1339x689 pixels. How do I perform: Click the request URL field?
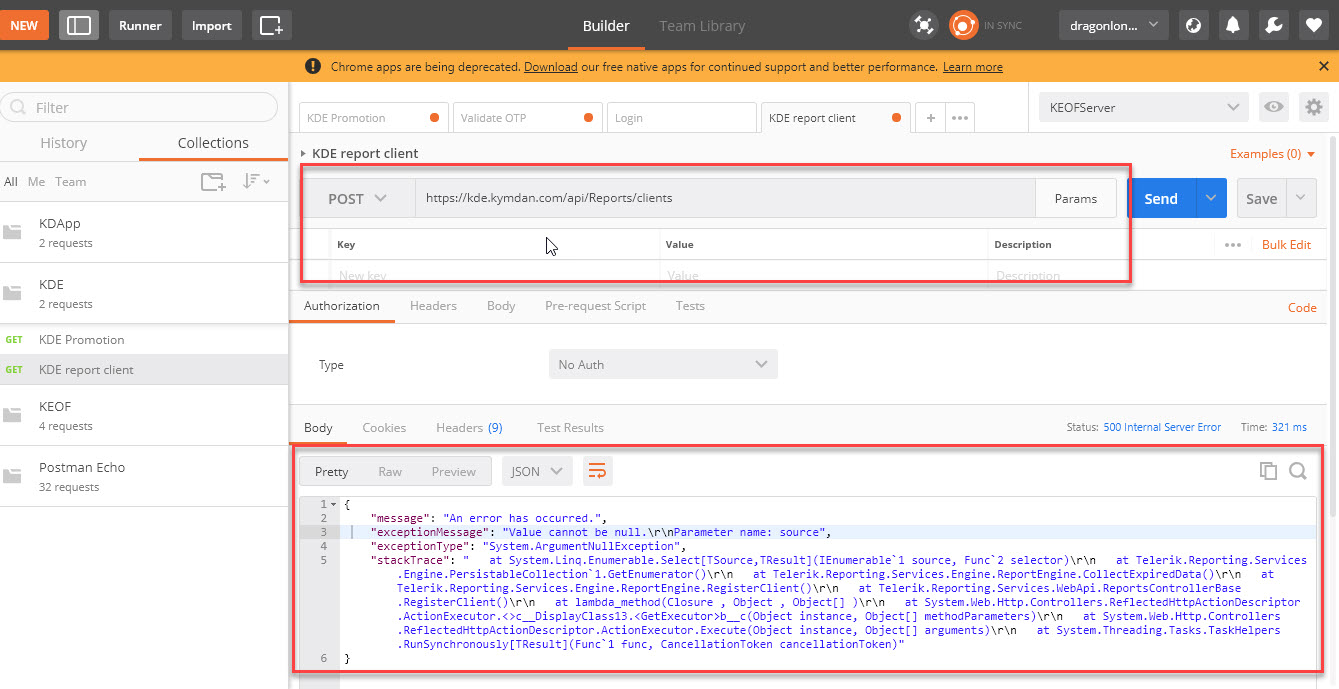[725, 198]
